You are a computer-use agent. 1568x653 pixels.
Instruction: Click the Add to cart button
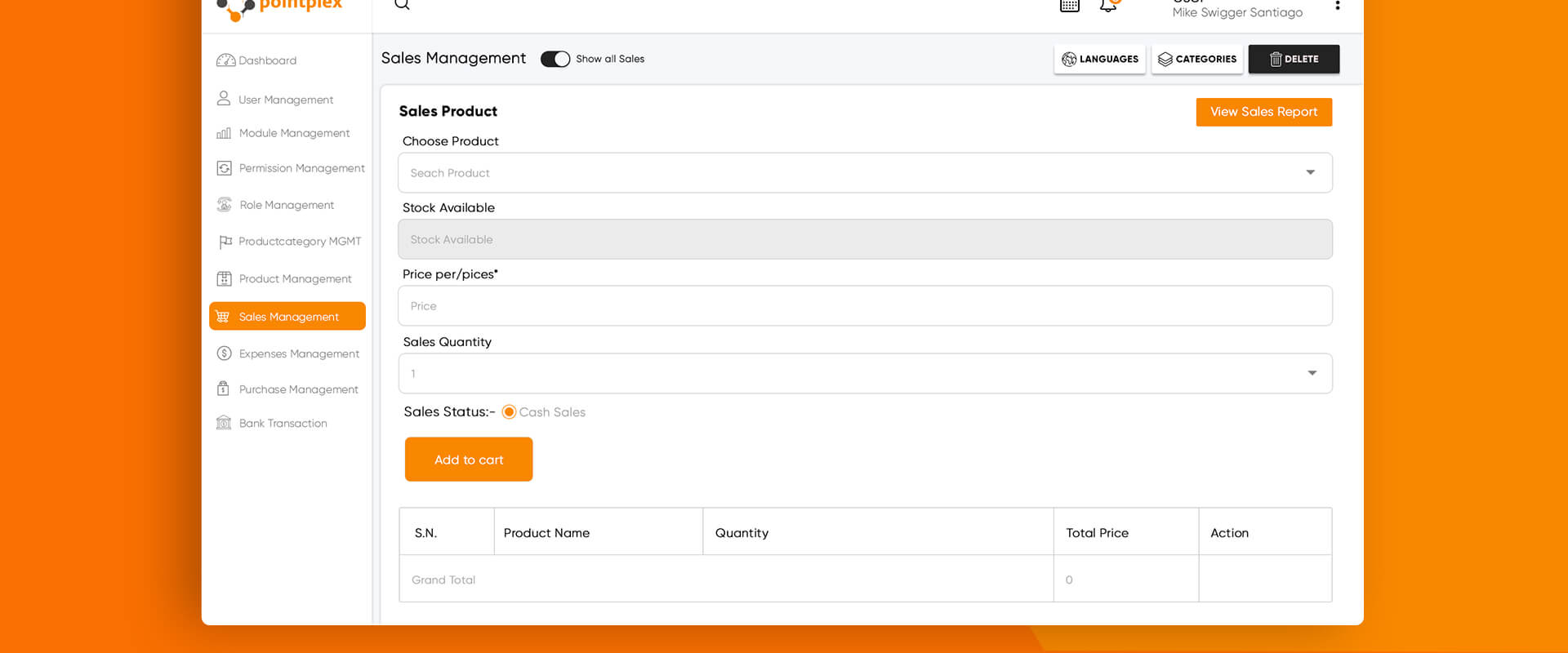[x=469, y=460]
